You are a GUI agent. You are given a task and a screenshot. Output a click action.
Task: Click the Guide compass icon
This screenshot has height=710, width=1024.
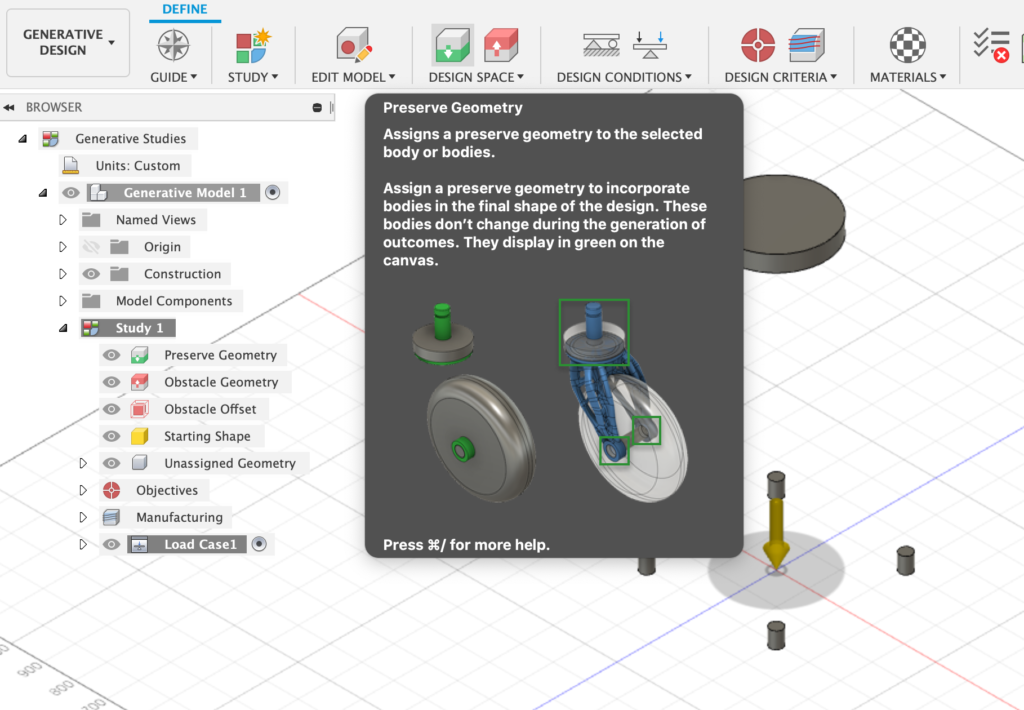(x=173, y=45)
